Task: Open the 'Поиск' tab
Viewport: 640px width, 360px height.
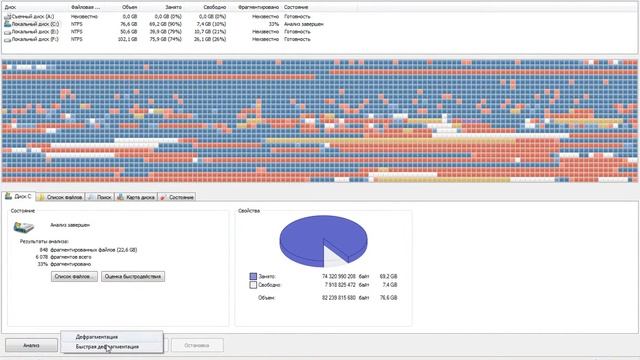Action: point(100,197)
